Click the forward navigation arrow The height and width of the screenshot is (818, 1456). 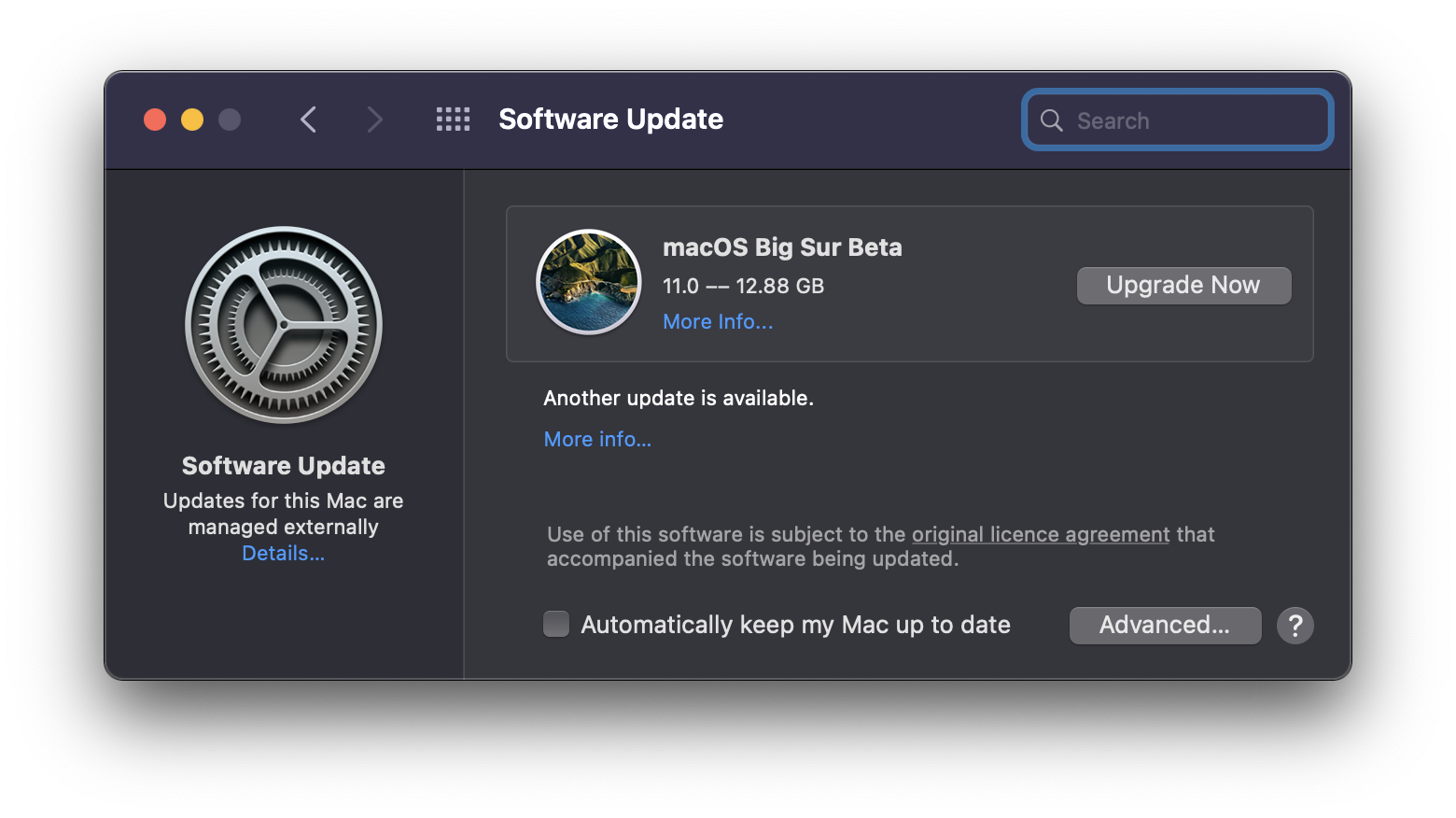pyautogui.click(x=374, y=120)
